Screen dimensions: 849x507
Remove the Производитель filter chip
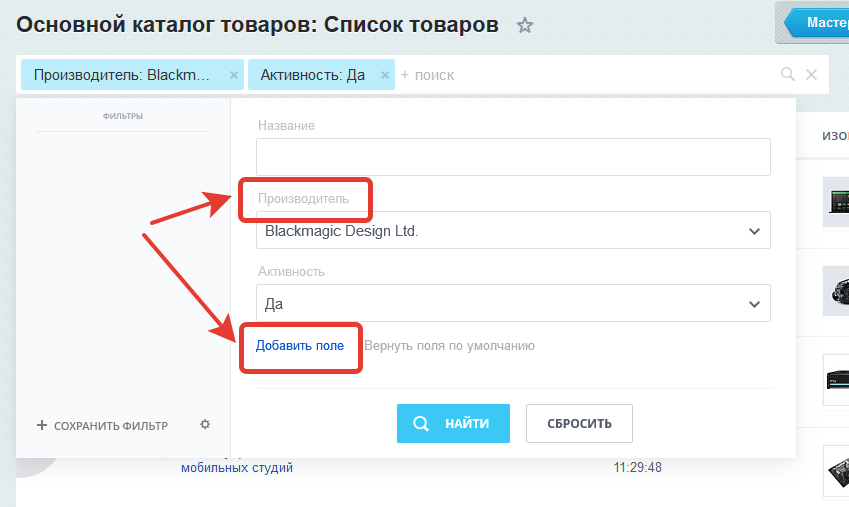point(234,75)
